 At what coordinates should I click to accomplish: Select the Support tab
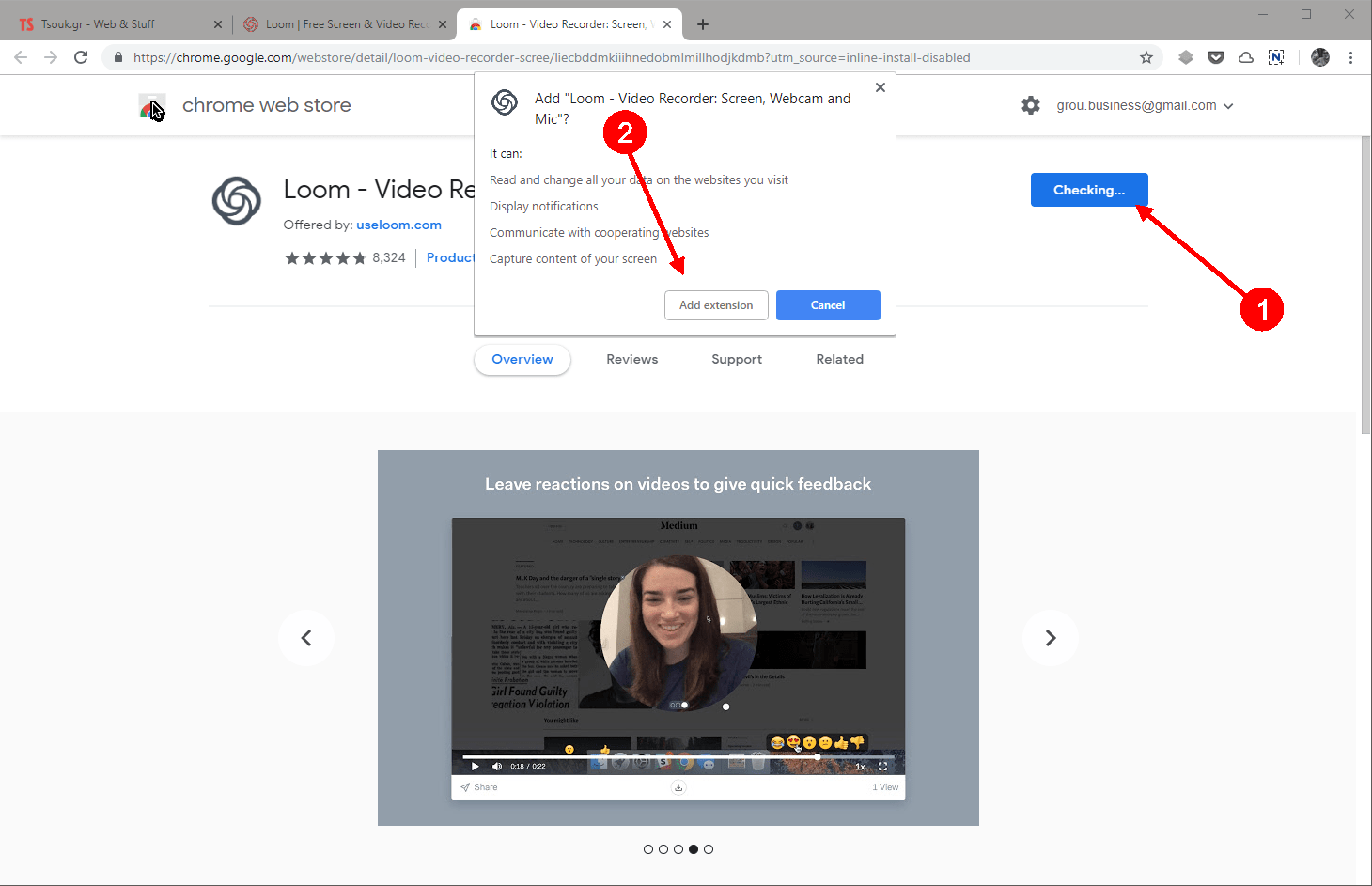[737, 359]
